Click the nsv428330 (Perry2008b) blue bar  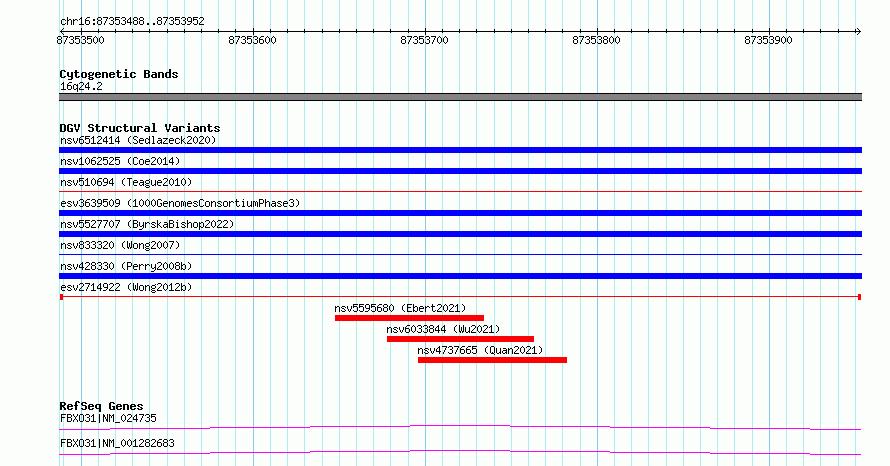(460, 276)
